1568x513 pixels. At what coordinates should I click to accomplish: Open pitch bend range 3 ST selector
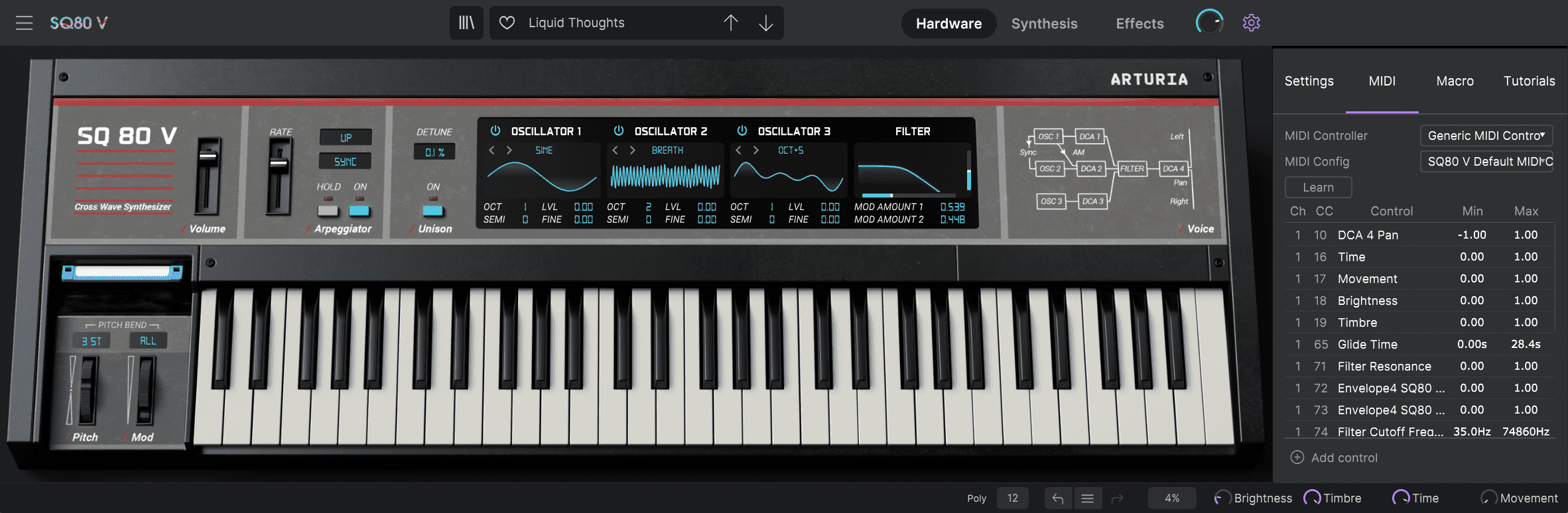[x=92, y=341]
